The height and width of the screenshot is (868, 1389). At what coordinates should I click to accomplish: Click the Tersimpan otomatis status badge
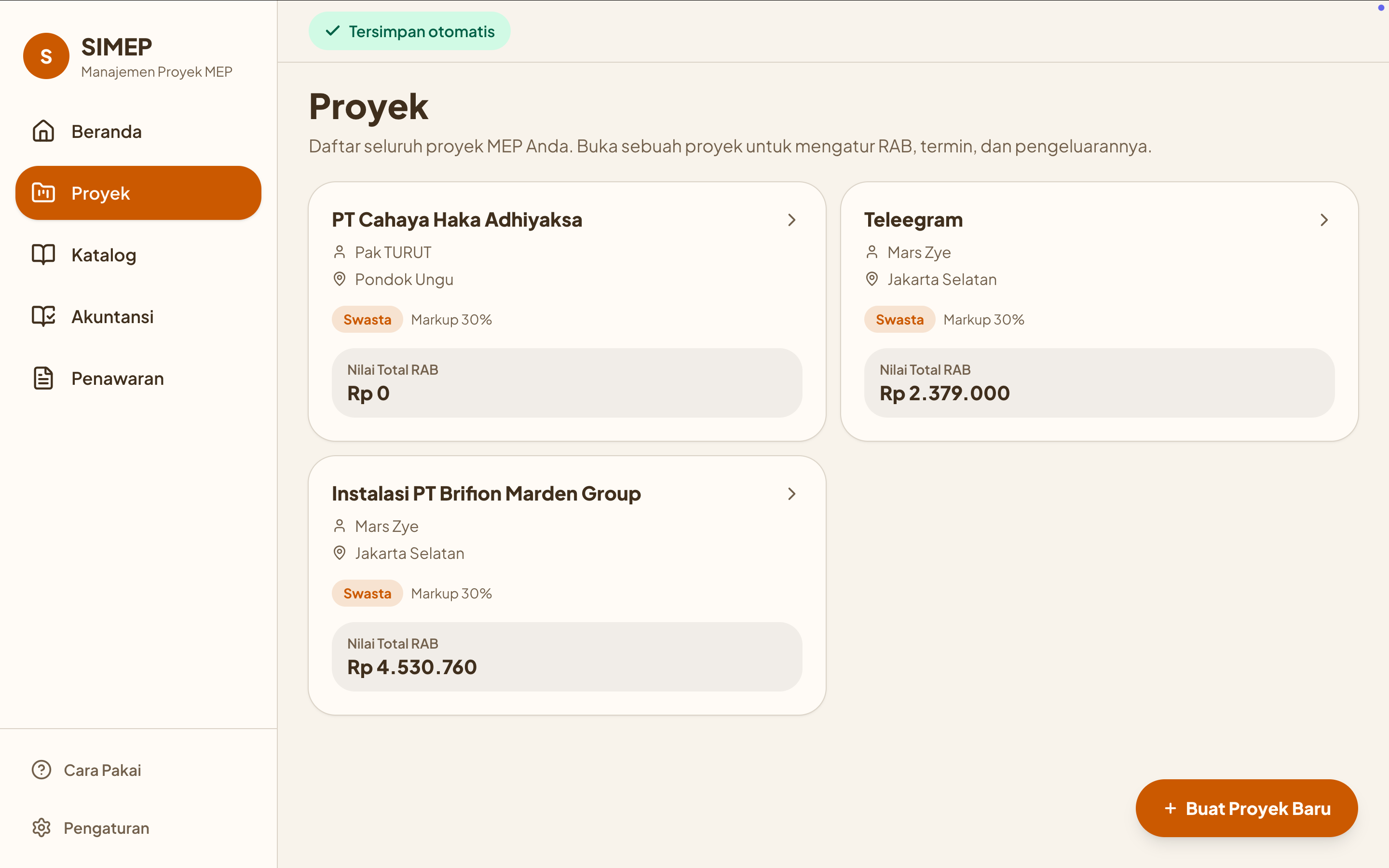tap(409, 31)
